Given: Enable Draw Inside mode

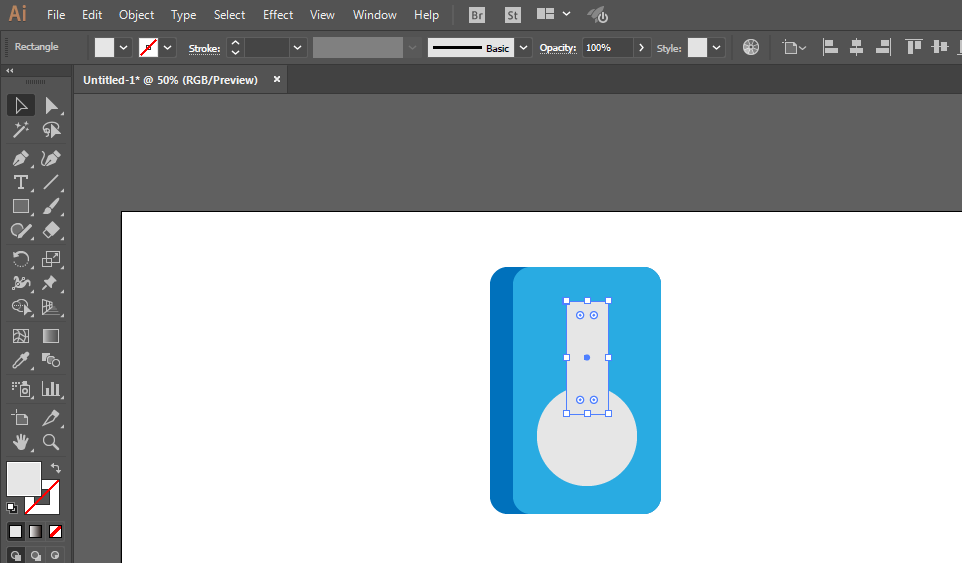Looking at the screenshot, I should coord(55,556).
